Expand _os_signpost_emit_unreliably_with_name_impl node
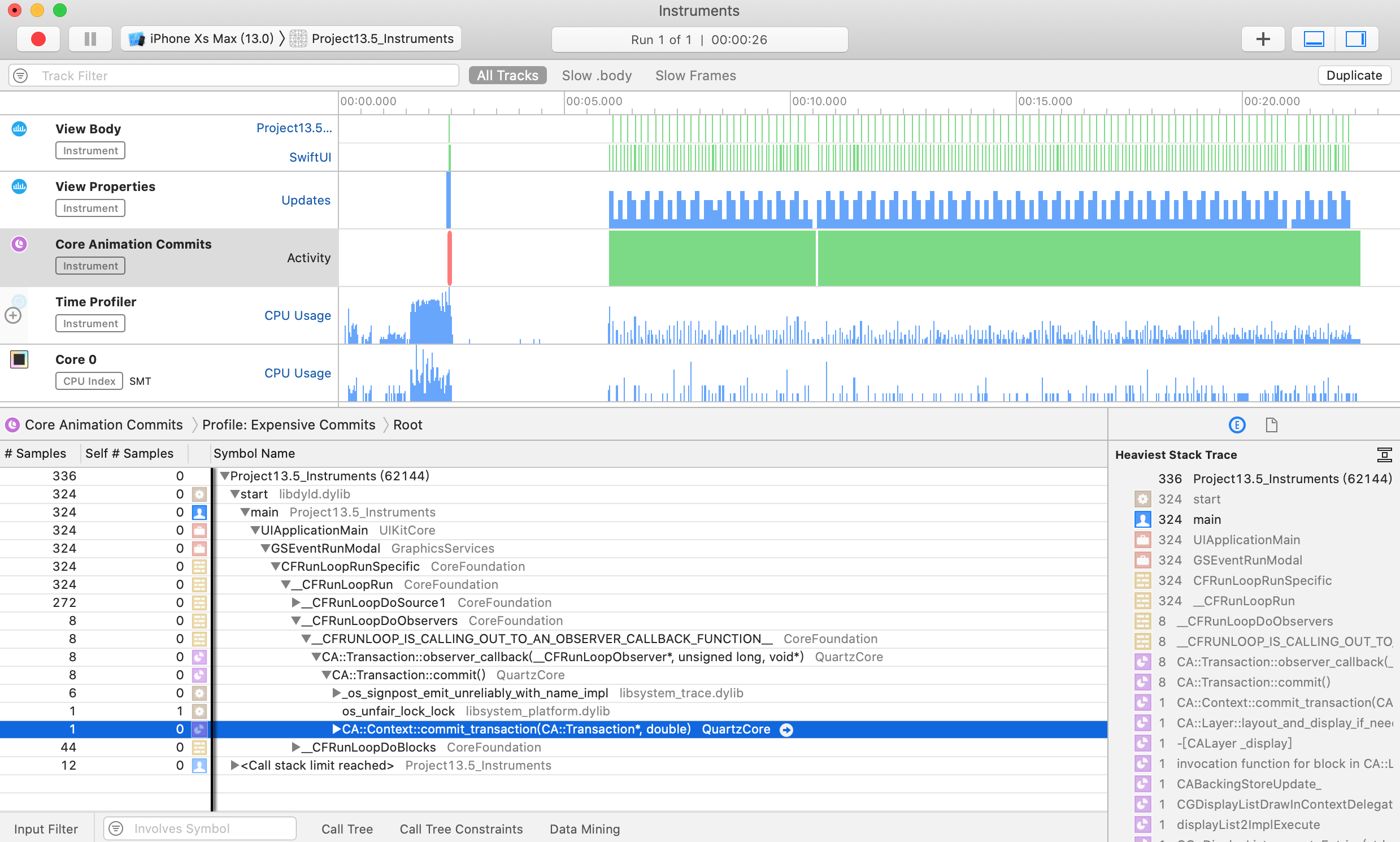 337,693
